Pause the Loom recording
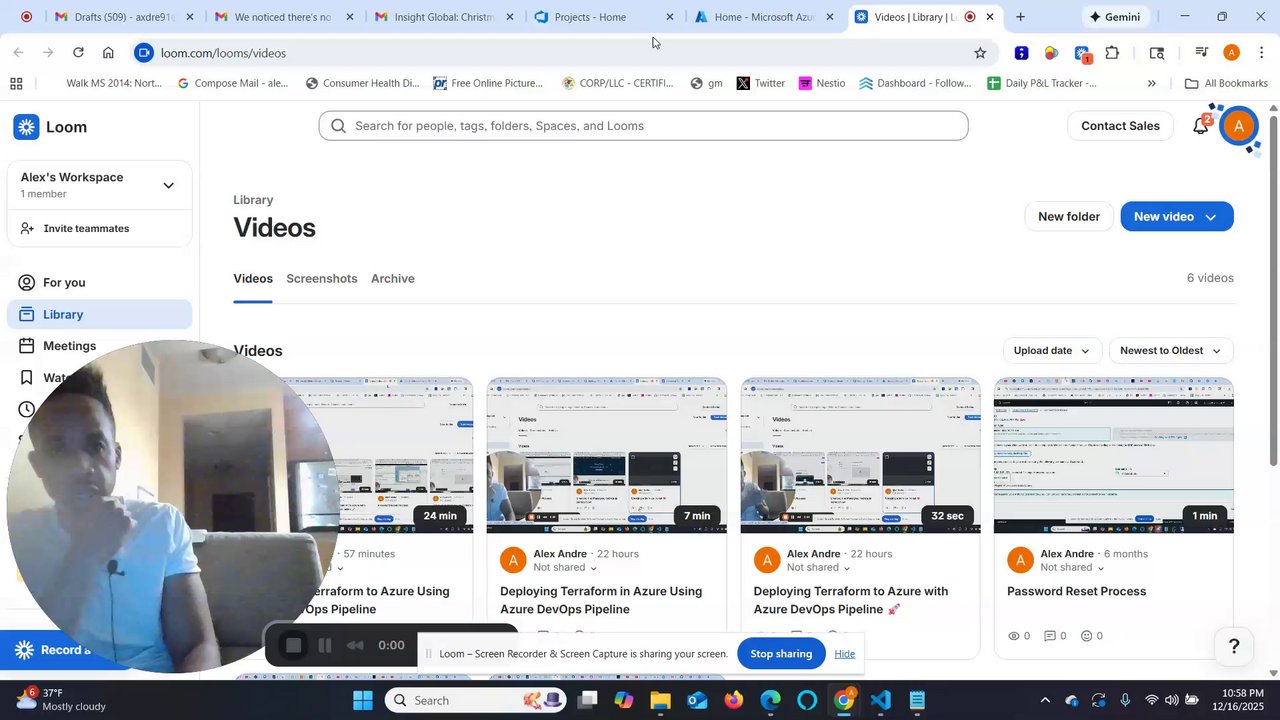Viewport: 1280px width, 720px height. click(325, 646)
